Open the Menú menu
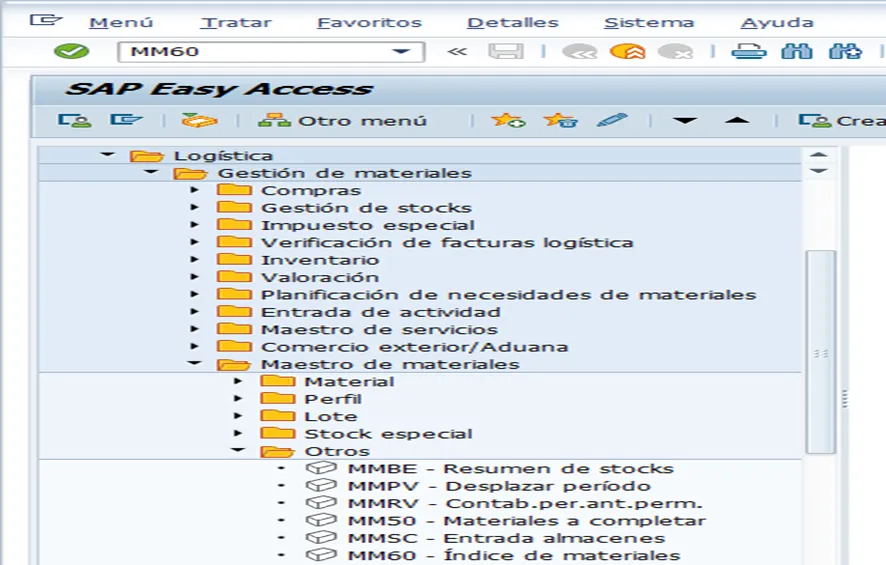 pos(121,23)
